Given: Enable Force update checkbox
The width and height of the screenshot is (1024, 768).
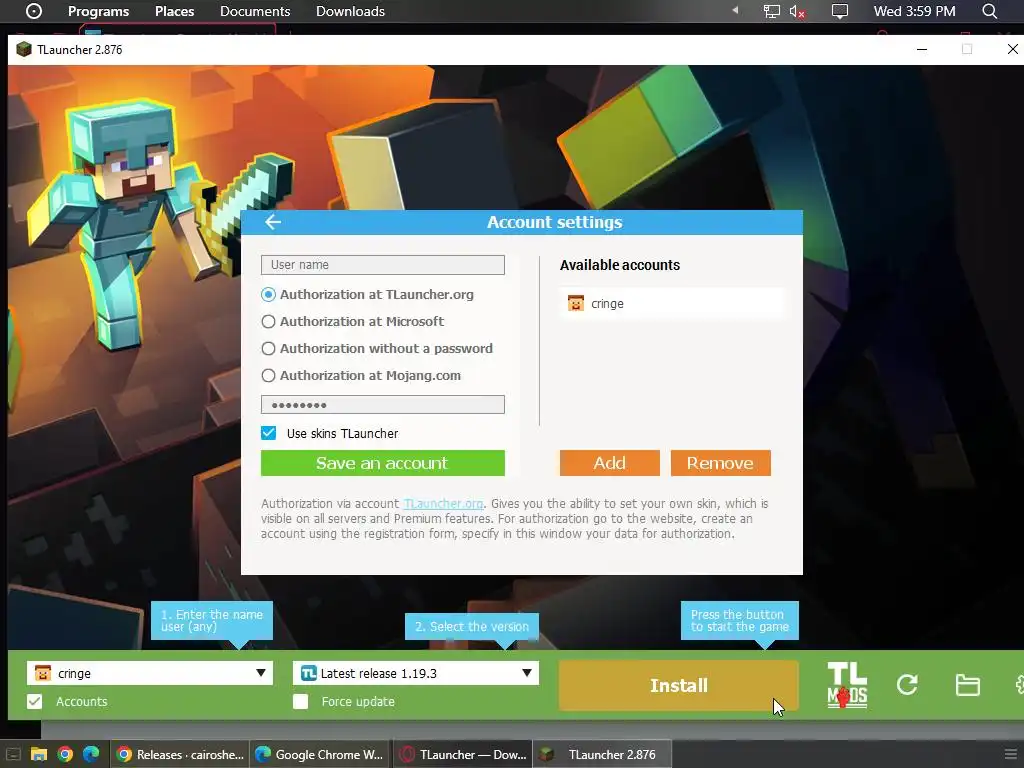Looking at the screenshot, I should click(300, 701).
